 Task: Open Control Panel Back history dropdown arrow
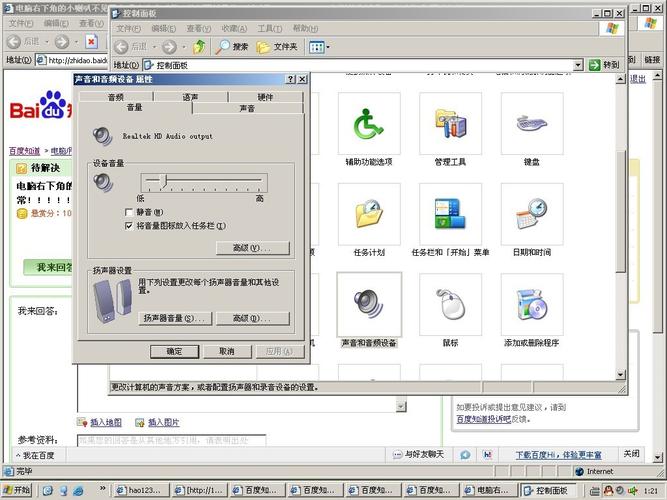(x=154, y=47)
